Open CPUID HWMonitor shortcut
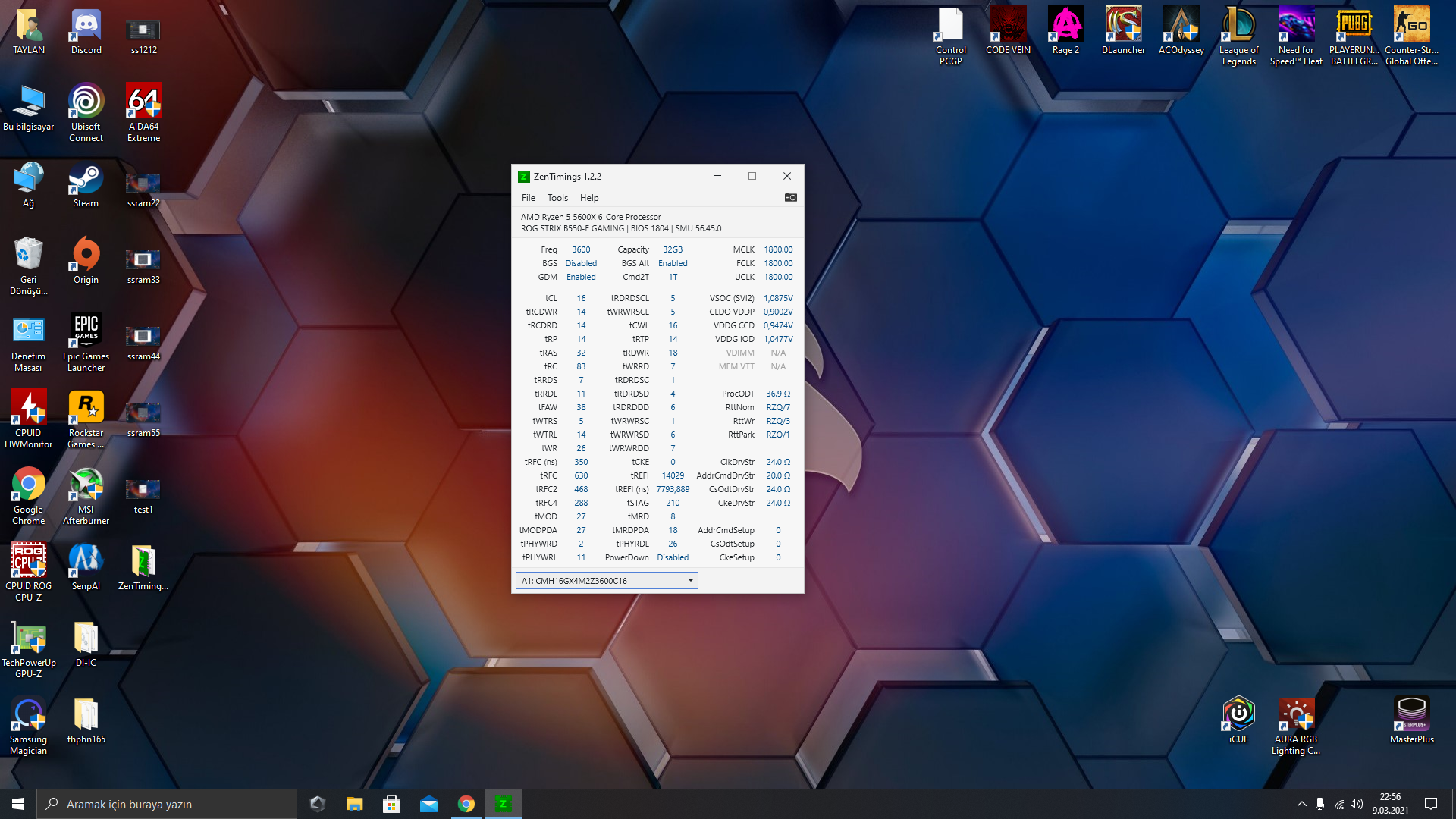Screen dimensions: 1456x819 [29, 419]
